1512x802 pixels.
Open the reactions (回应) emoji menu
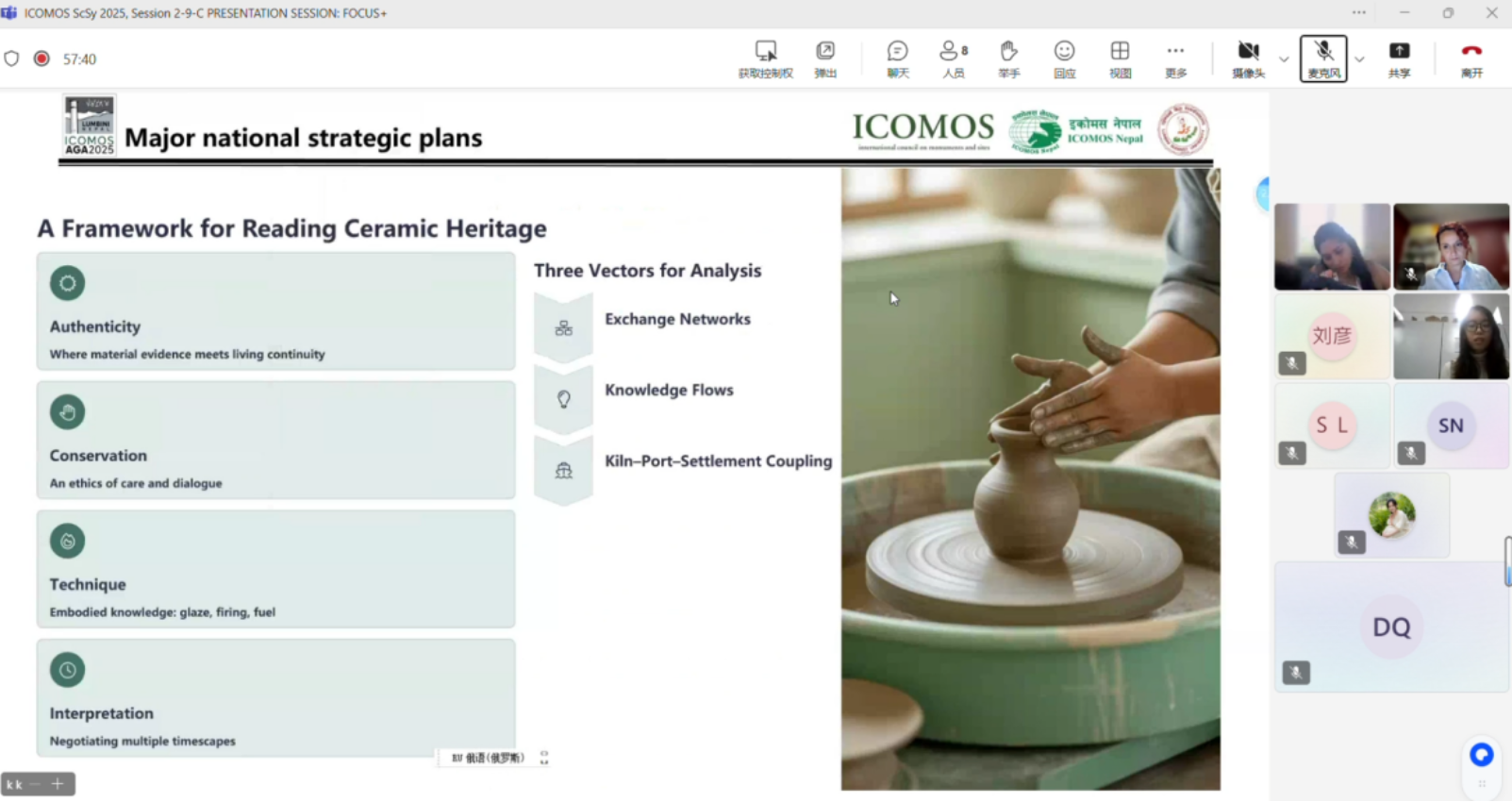[x=1064, y=58]
